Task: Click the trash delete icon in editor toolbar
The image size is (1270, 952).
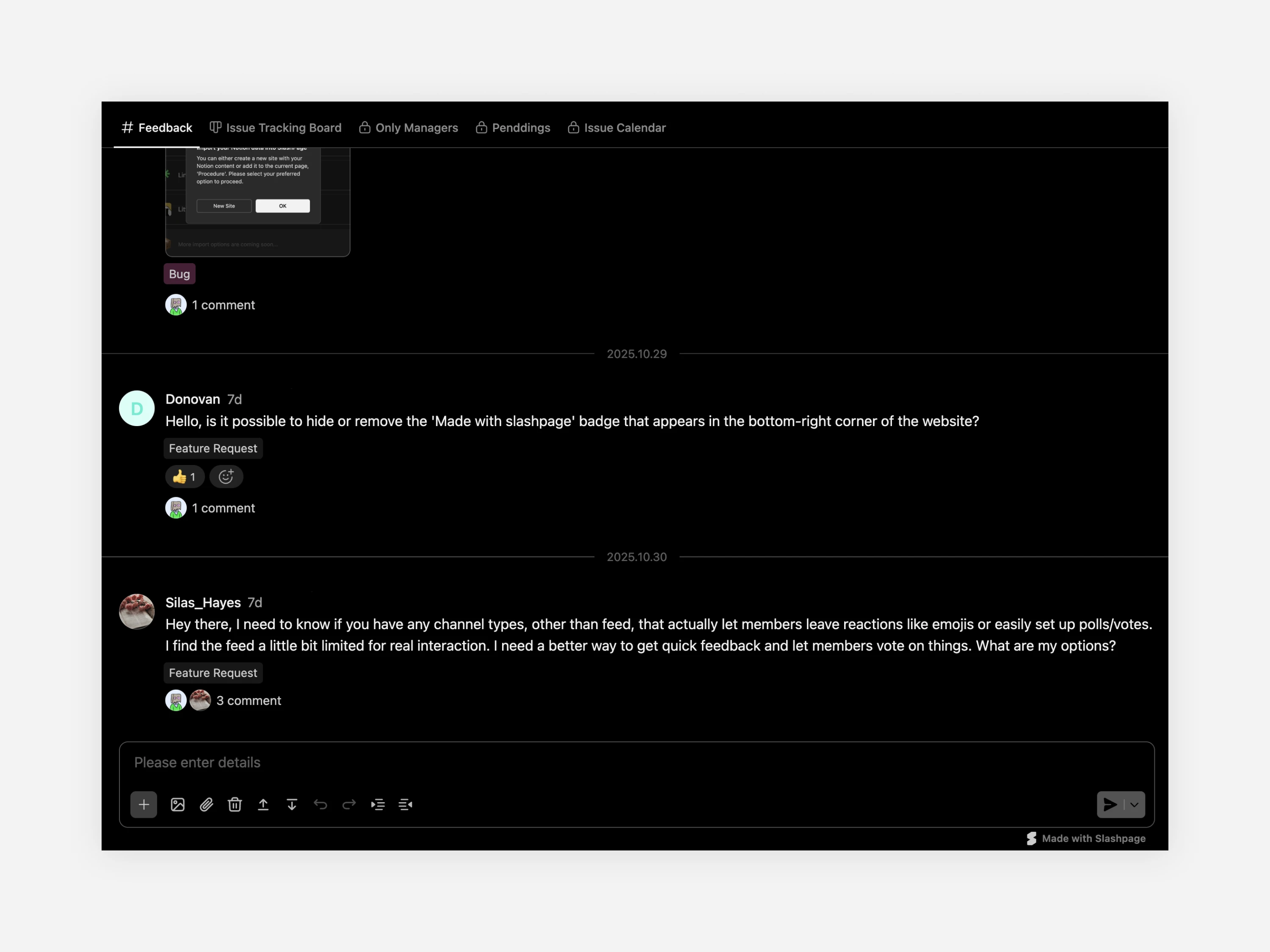Action: click(x=235, y=804)
